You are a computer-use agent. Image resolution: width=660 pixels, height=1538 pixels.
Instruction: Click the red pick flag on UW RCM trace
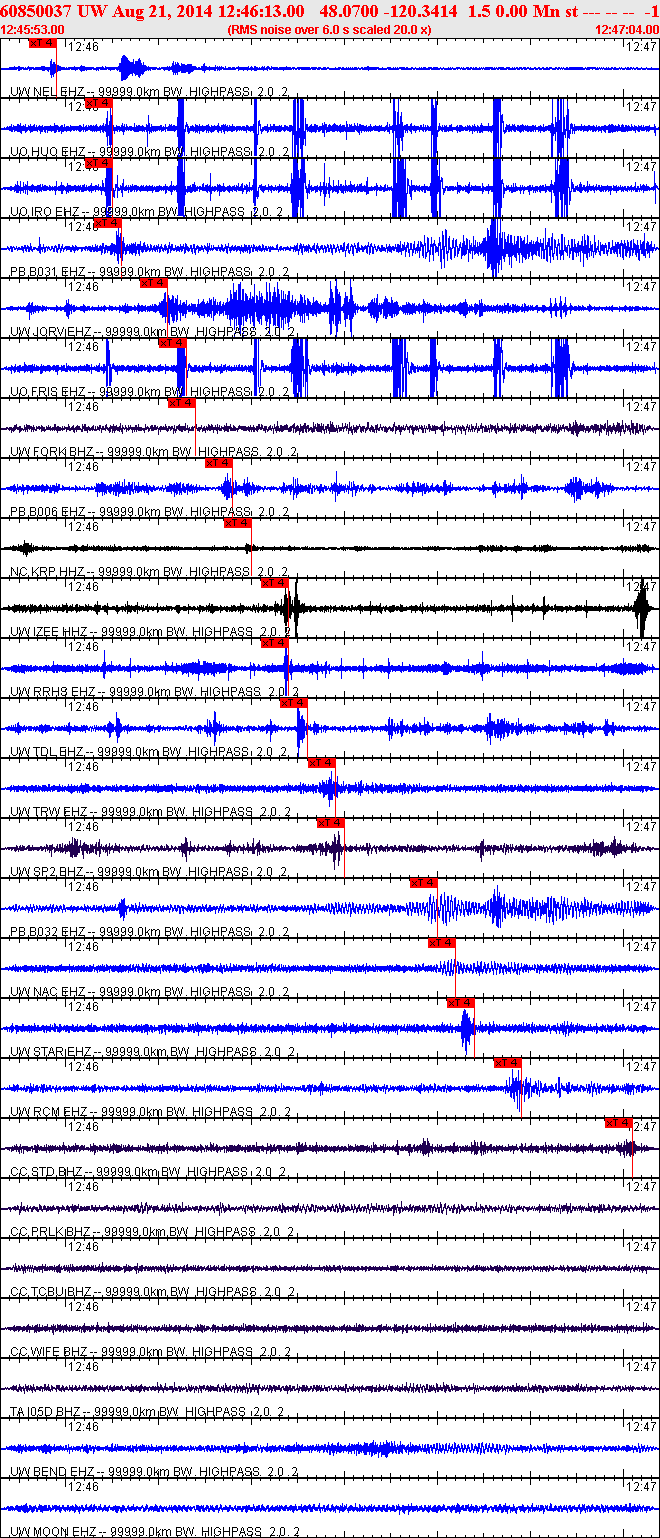pos(507,1063)
